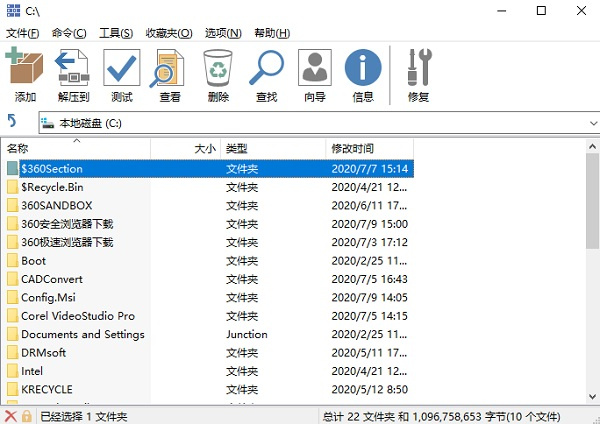This screenshot has height=424, width=600.
Task: Maximize the WinRAR window
Action: (x=541, y=11)
